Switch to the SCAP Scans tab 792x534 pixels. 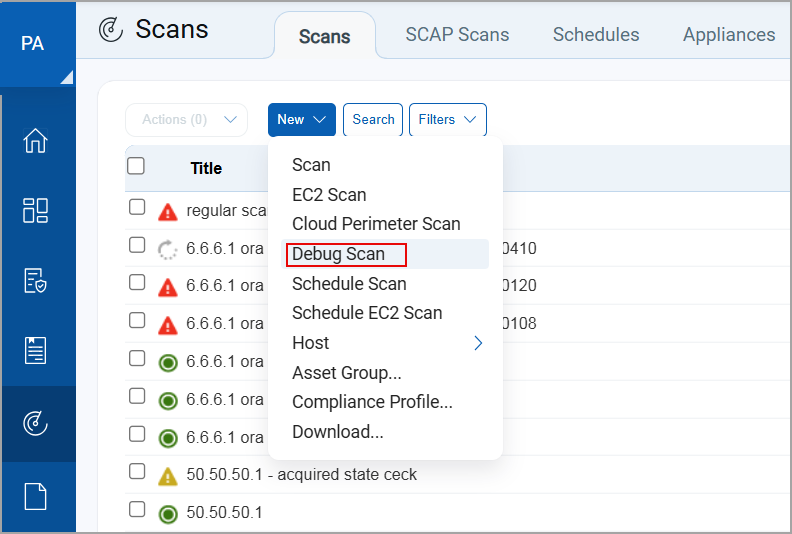[457, 34]
